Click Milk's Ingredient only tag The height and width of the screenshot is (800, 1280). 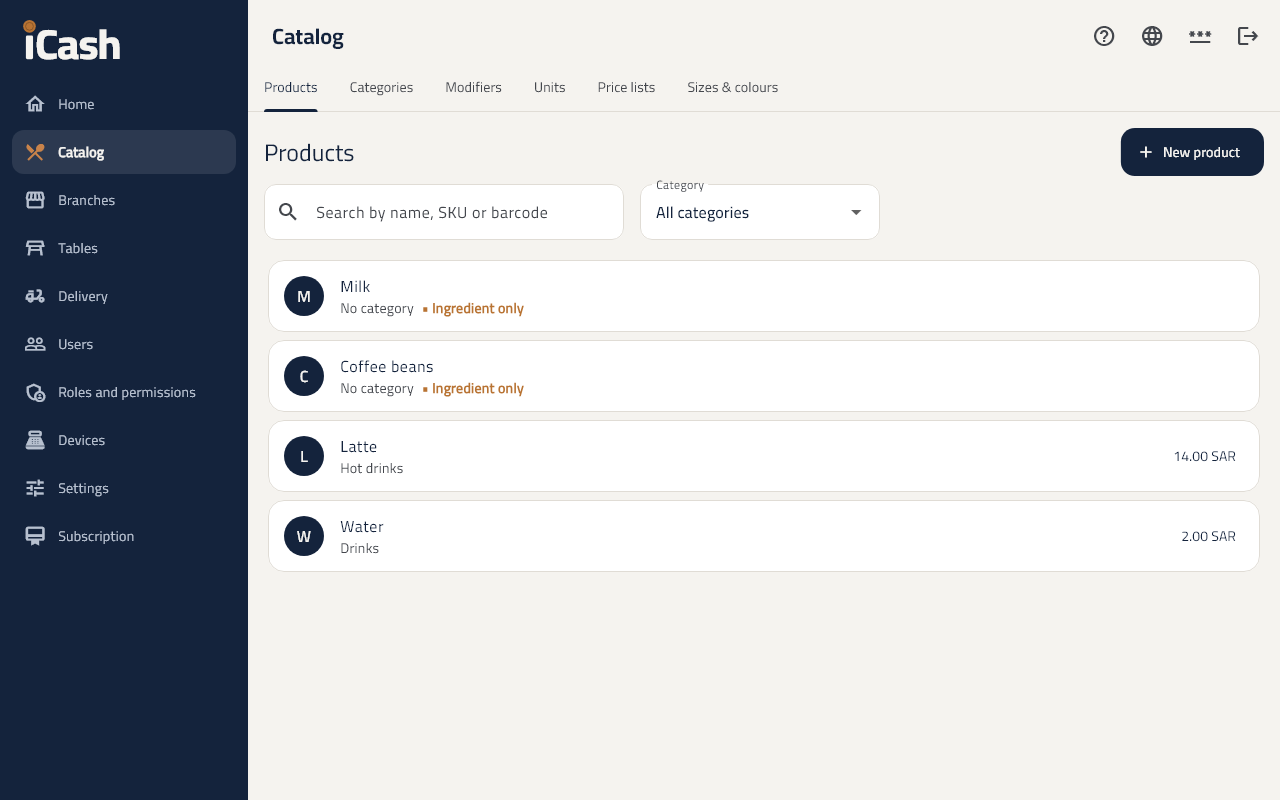(x=473, y=308)
